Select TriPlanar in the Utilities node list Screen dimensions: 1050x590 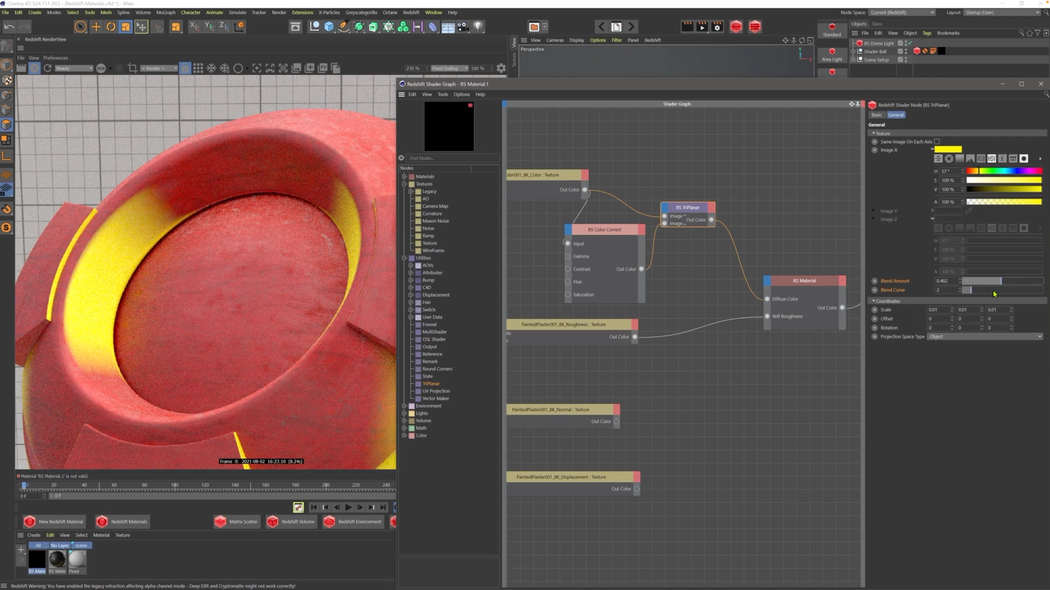[431, 384]
